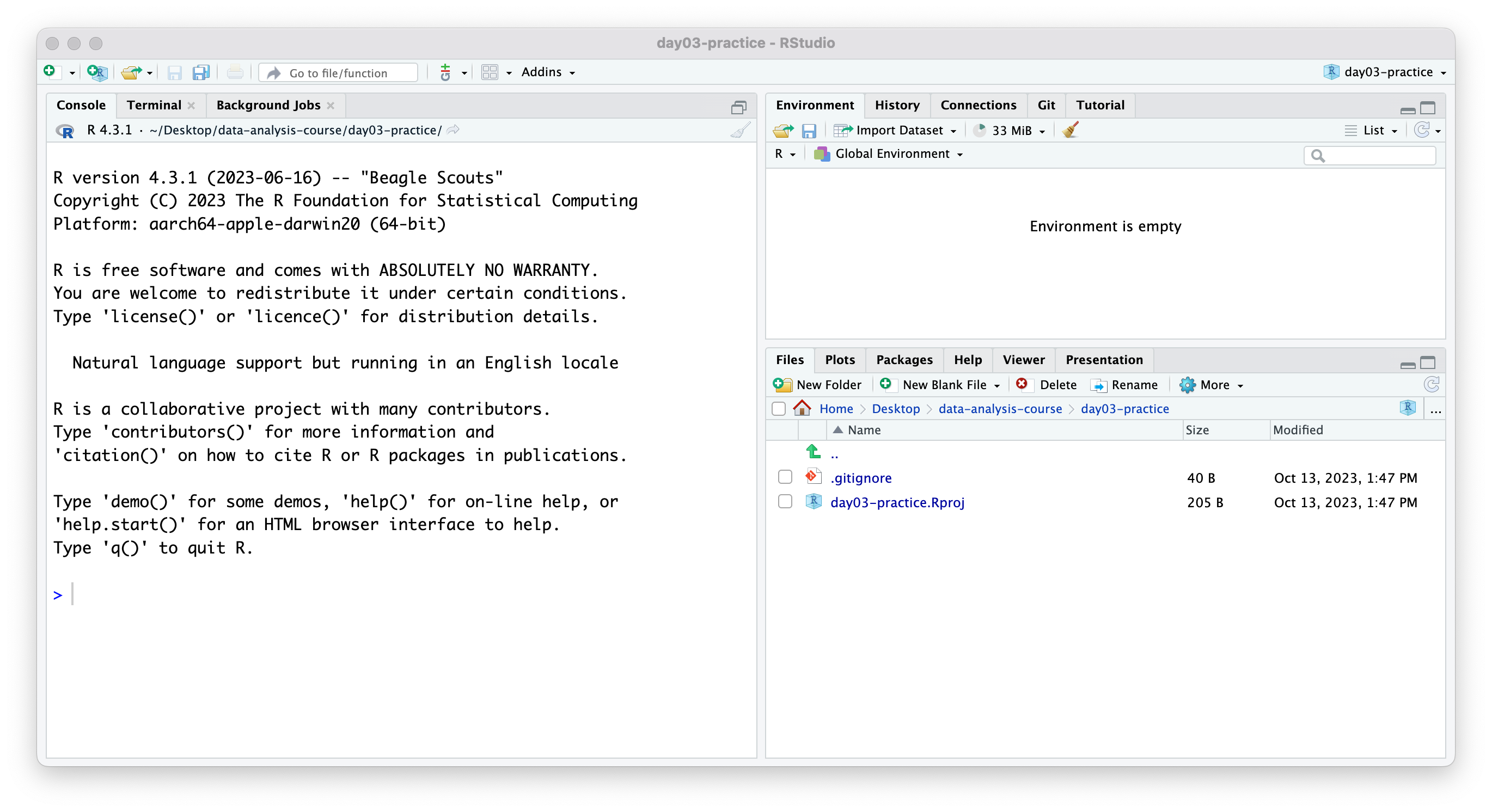Toggle the select-all files checkbox
Viewport: 1492px width, 812px height.
pyautogui.click(x=779, y=409)
